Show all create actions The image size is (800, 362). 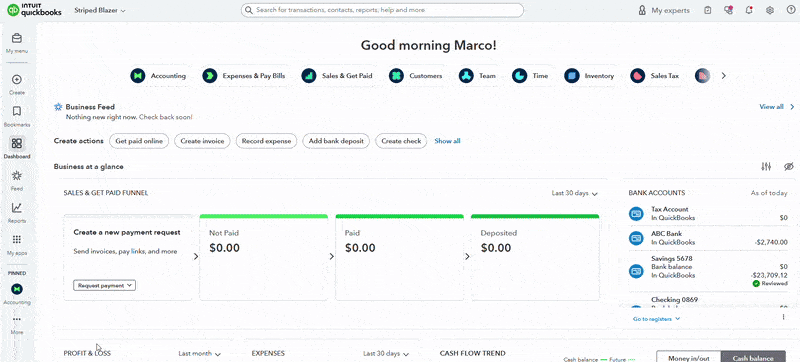(447, 141)
